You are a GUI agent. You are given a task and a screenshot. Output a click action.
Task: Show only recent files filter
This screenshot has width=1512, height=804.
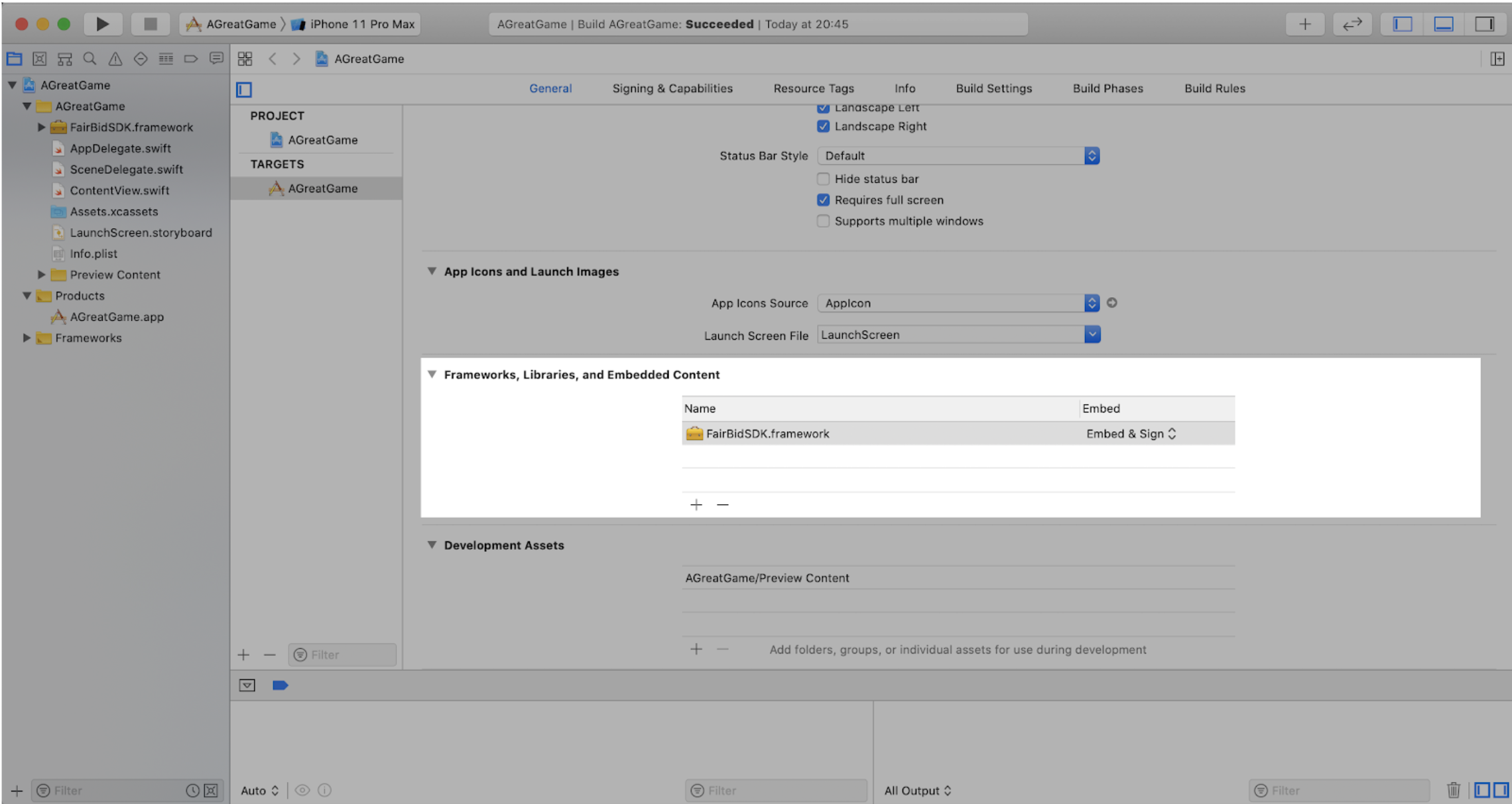coord(192,790)
